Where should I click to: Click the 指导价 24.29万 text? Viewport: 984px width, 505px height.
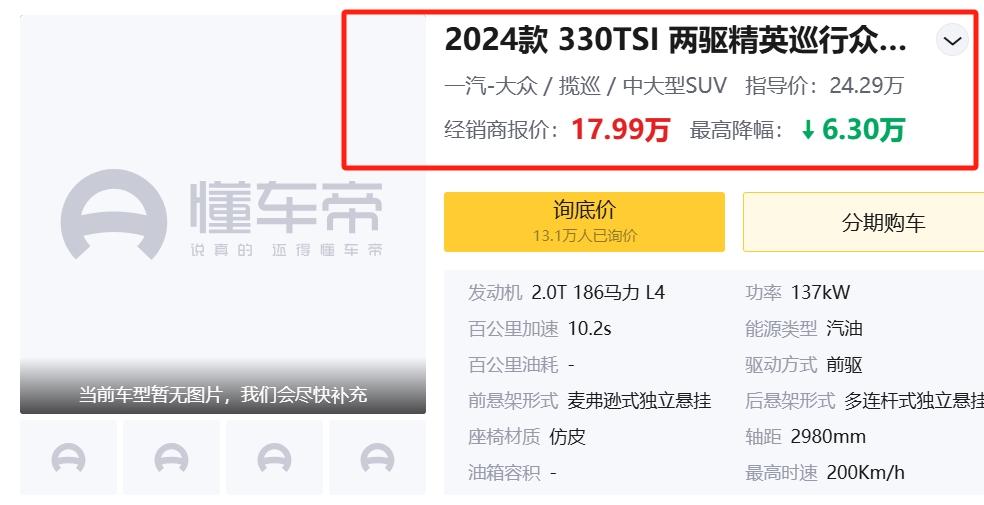pyautogui.click(x=824, y=85)
